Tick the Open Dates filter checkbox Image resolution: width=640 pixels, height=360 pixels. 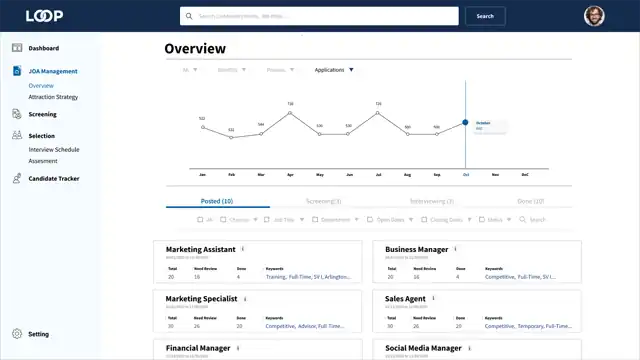tap(370, 220)
